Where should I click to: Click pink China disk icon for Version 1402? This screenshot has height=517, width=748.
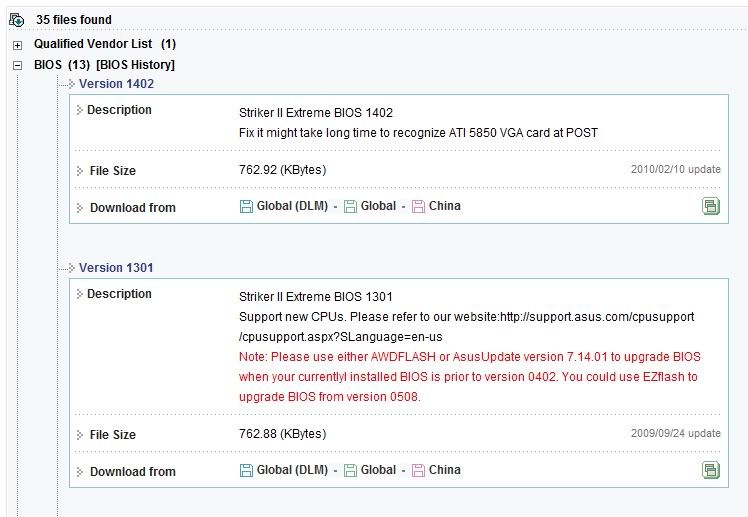pos(418,207)
